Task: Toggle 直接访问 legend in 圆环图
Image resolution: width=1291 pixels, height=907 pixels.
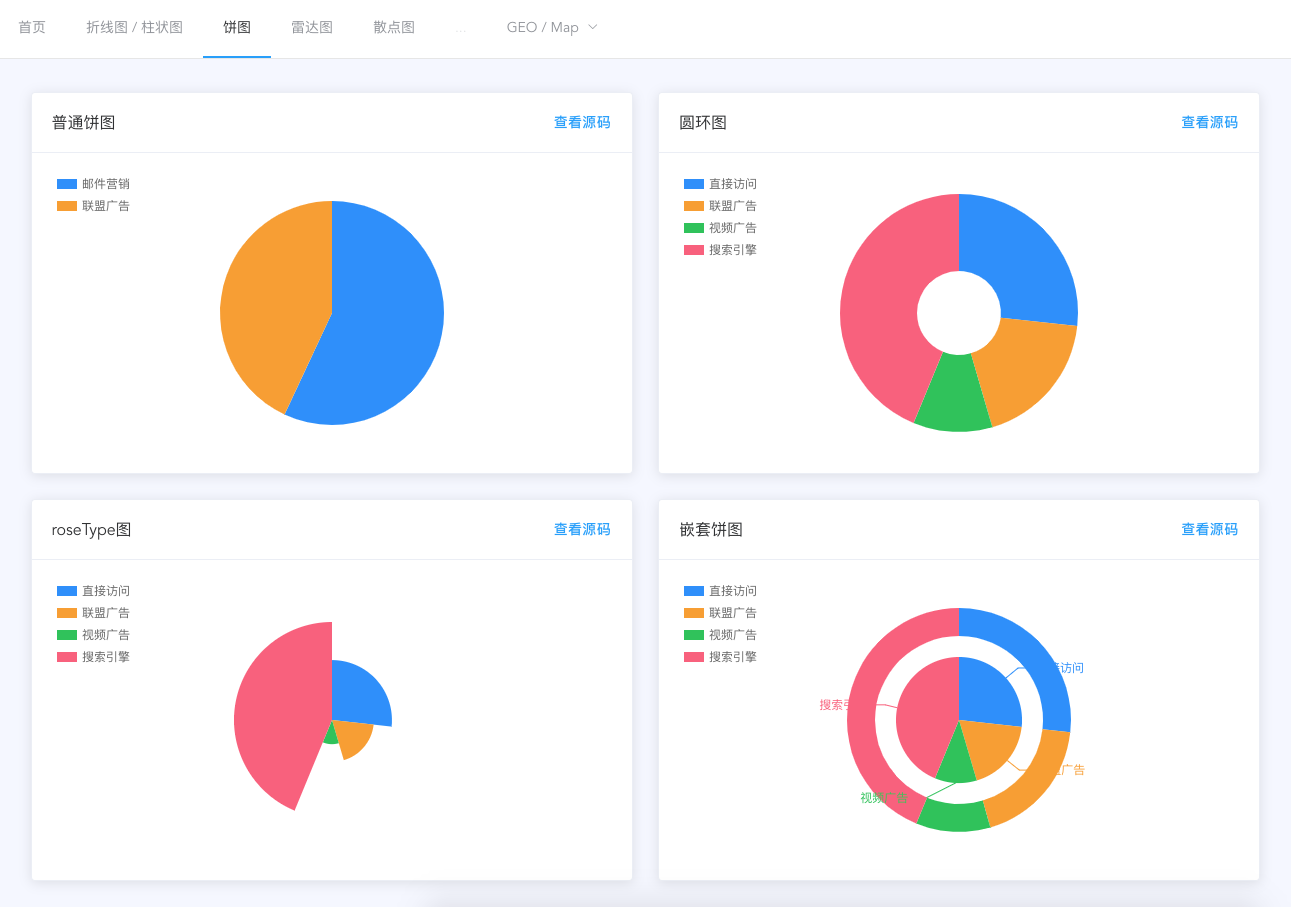Action: (x=720, y=184)
